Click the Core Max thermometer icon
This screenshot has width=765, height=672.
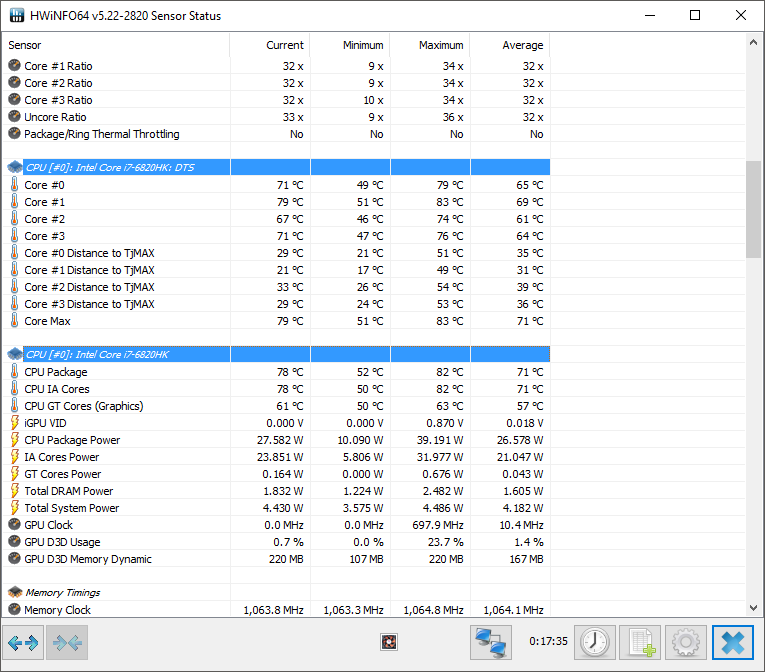(15, 321)
